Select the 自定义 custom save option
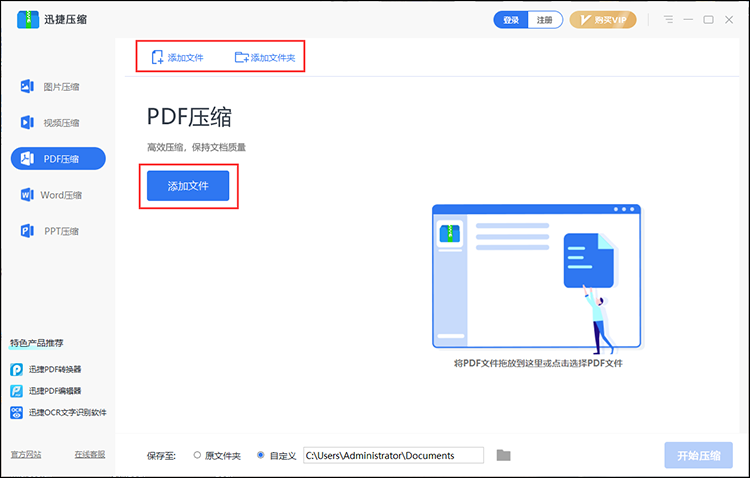Image resolution: width=750 pixels, height=478 pixels. (276, 456)
